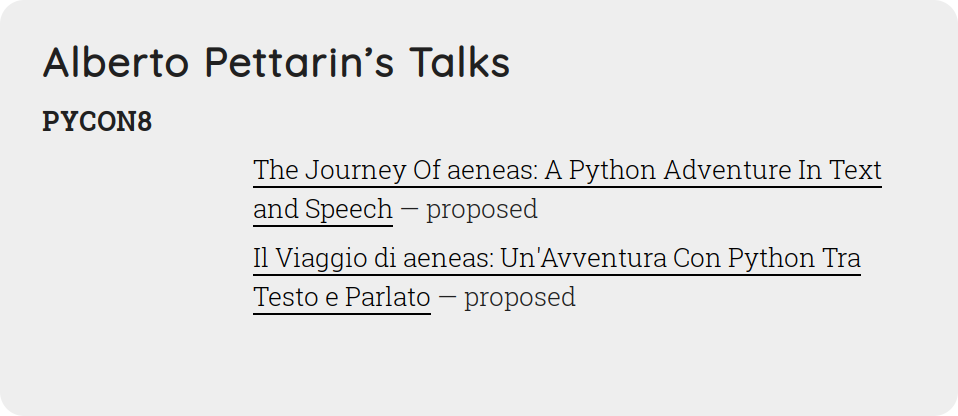The image size is (958, 416).
Task: Click the word 'Speech' in English title
Action: coord(349,210)
